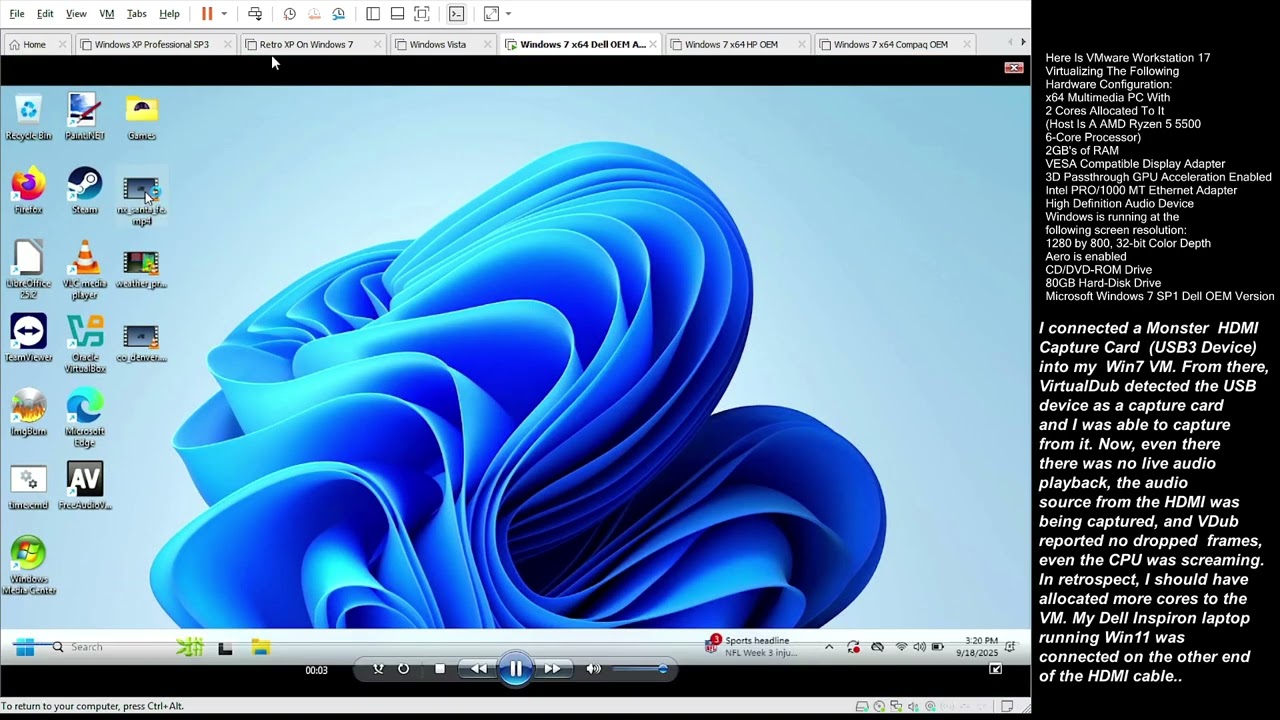Toggle shuffle in the media player
The image size is (1280, 720).
[x=378, y=669]
